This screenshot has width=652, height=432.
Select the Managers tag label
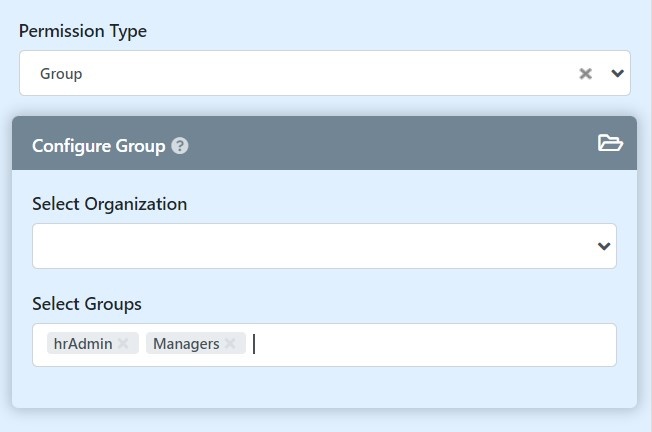pyautogui.click(x=186, y=344)
